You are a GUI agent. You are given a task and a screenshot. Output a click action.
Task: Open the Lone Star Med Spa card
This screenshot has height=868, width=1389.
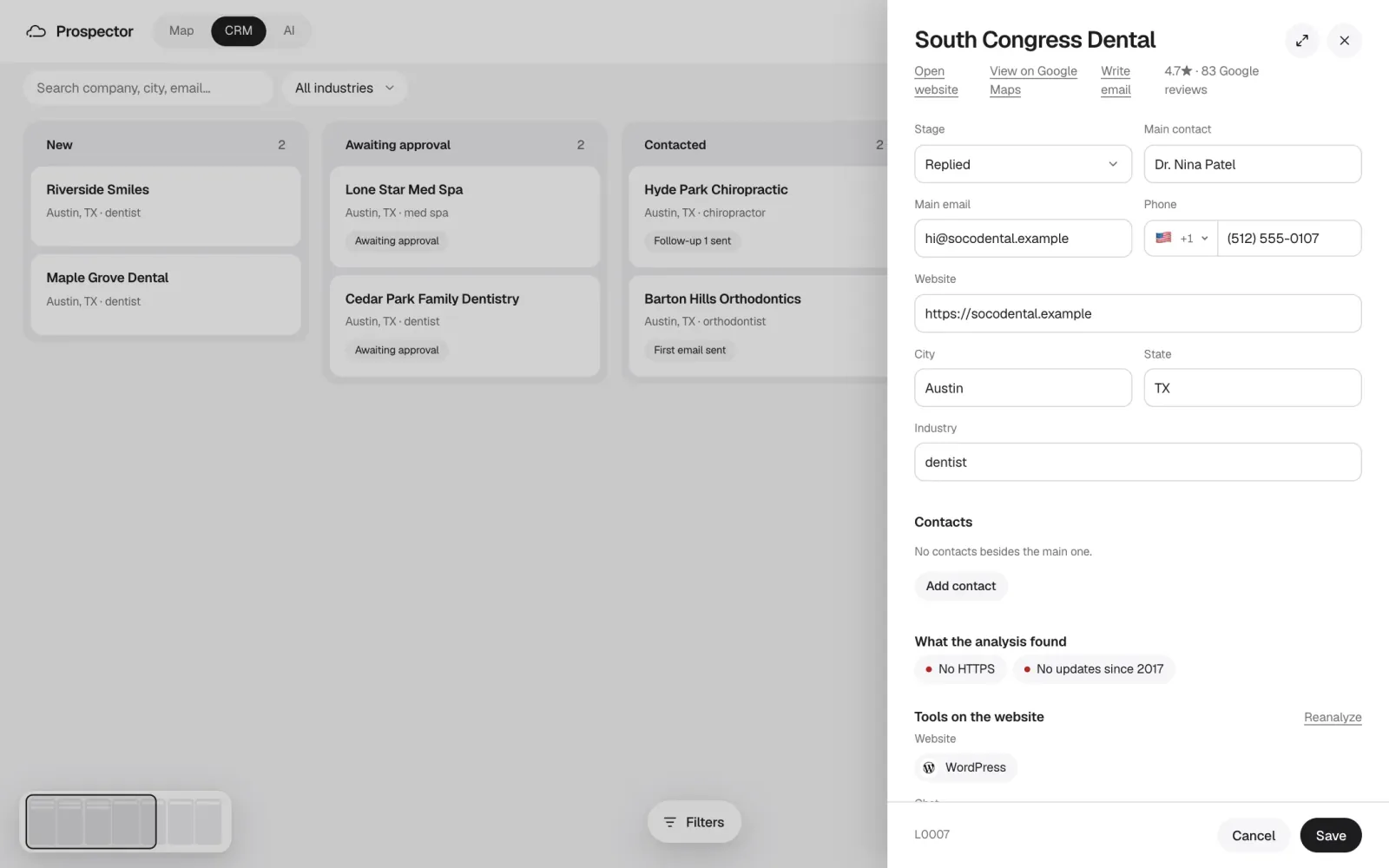pos(464,216)
